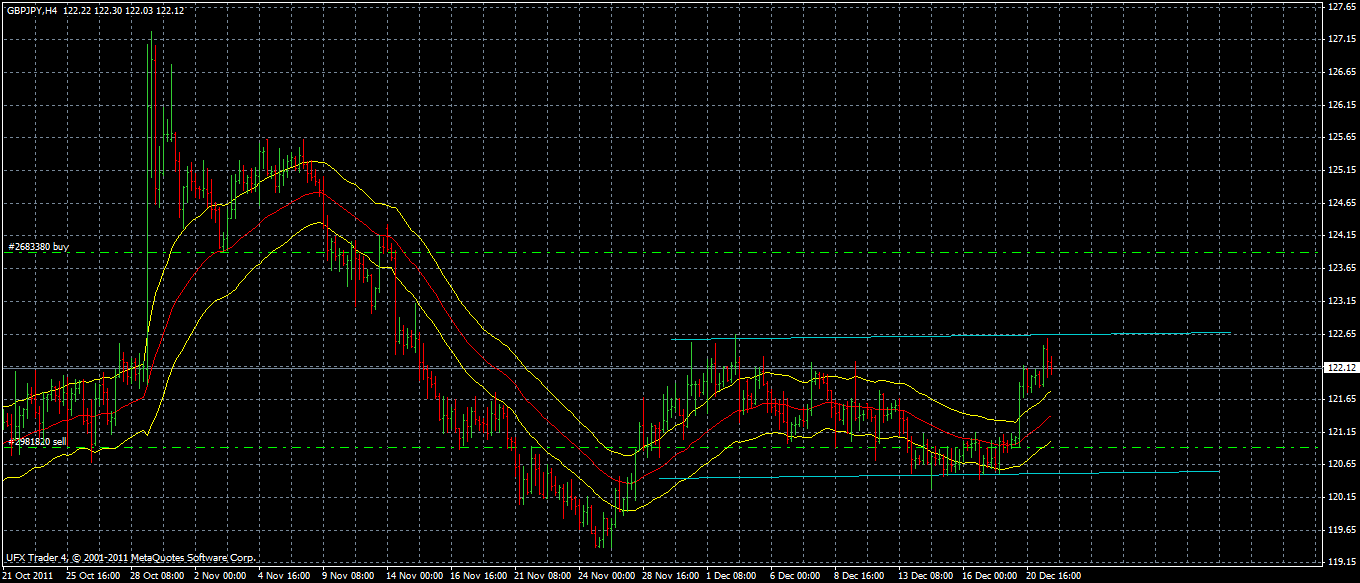Screen dimensions: 1360x583
Task: Click the 13 Dec 08:00 time label
Action: coord(925,576)
